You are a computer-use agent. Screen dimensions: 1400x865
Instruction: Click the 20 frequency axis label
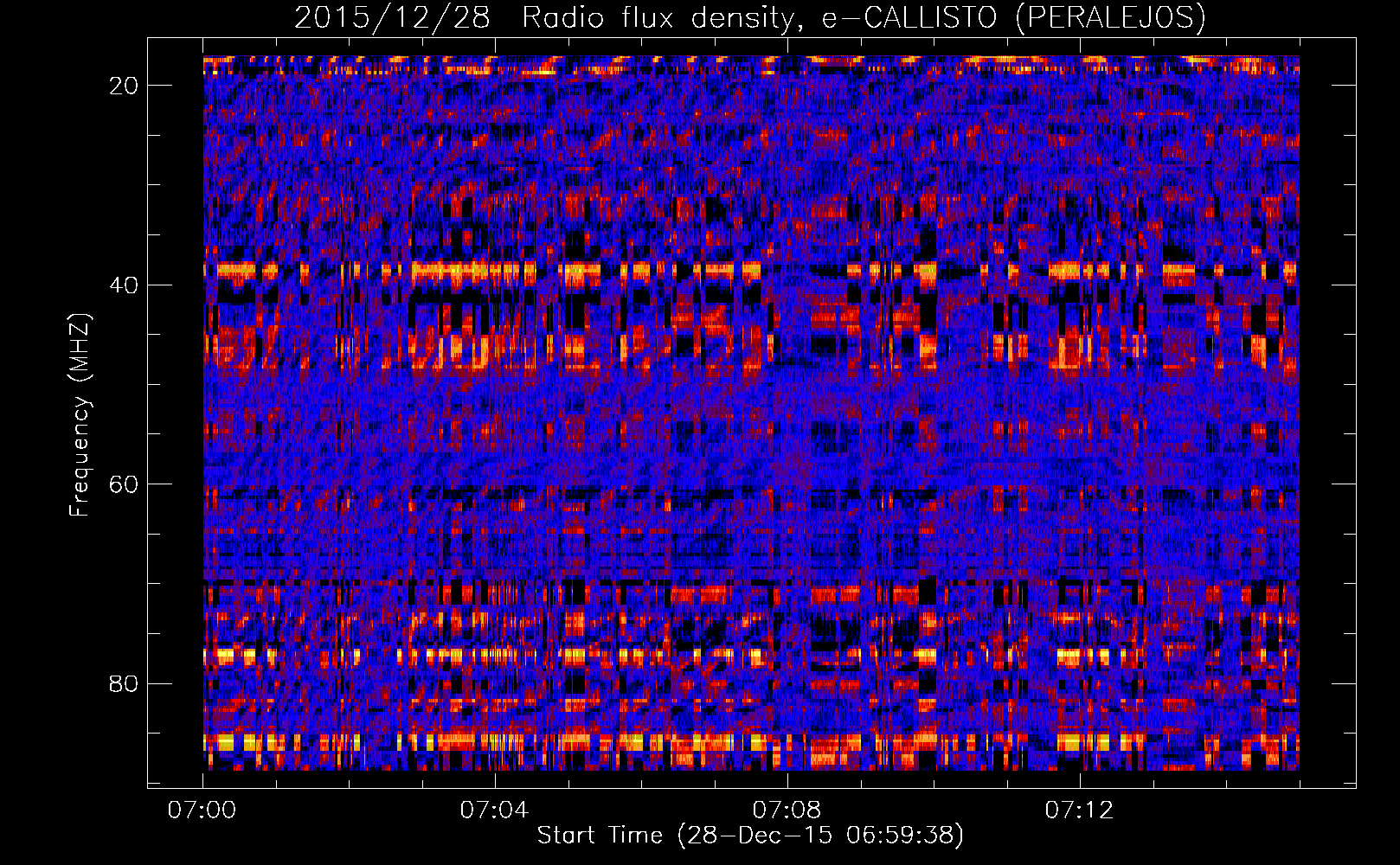point(124,86)
